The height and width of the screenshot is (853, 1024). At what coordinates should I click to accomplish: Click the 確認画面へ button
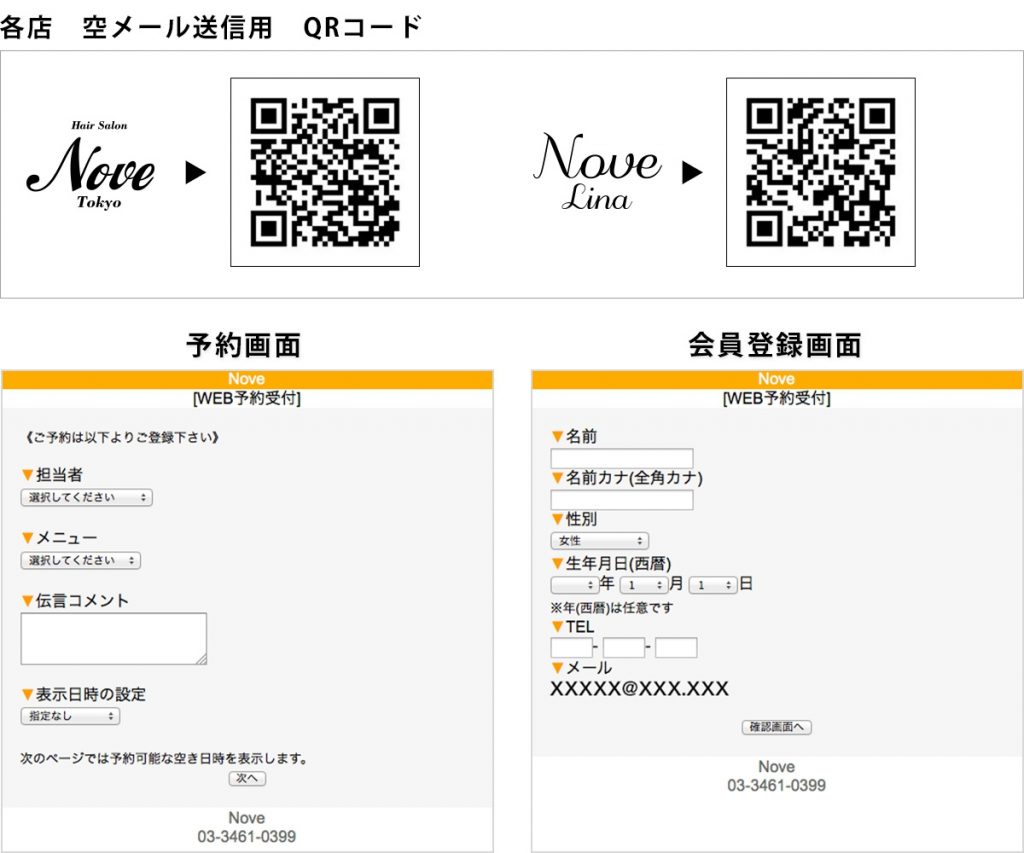tap(776, 727)
